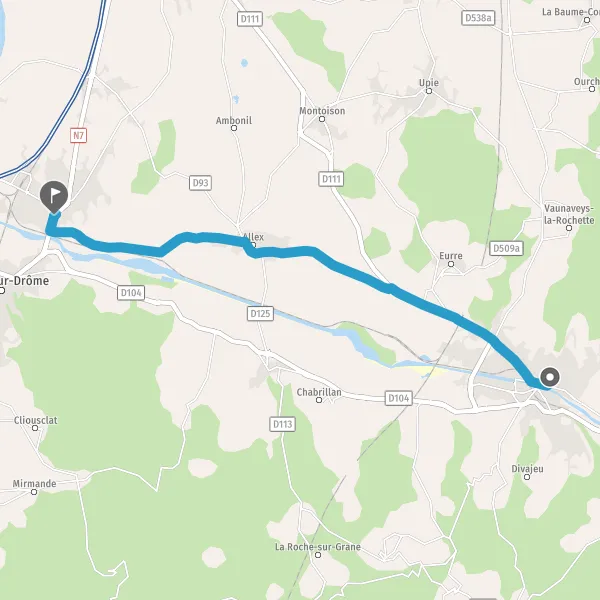The width and height of the screenshot is (600, 600).
Task: Click the D113 road shield
Action: point(282,424)
